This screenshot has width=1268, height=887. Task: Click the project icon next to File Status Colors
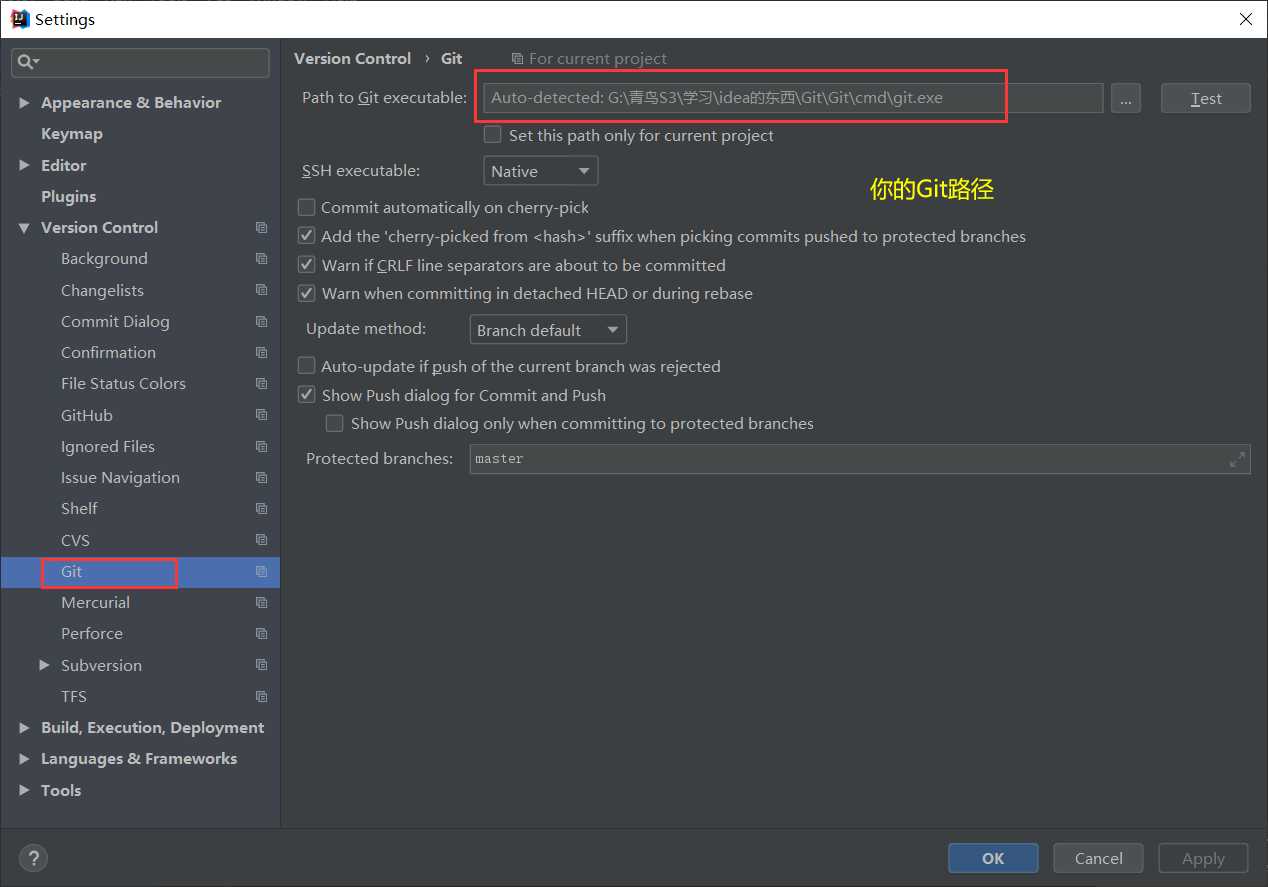(261, 384)
